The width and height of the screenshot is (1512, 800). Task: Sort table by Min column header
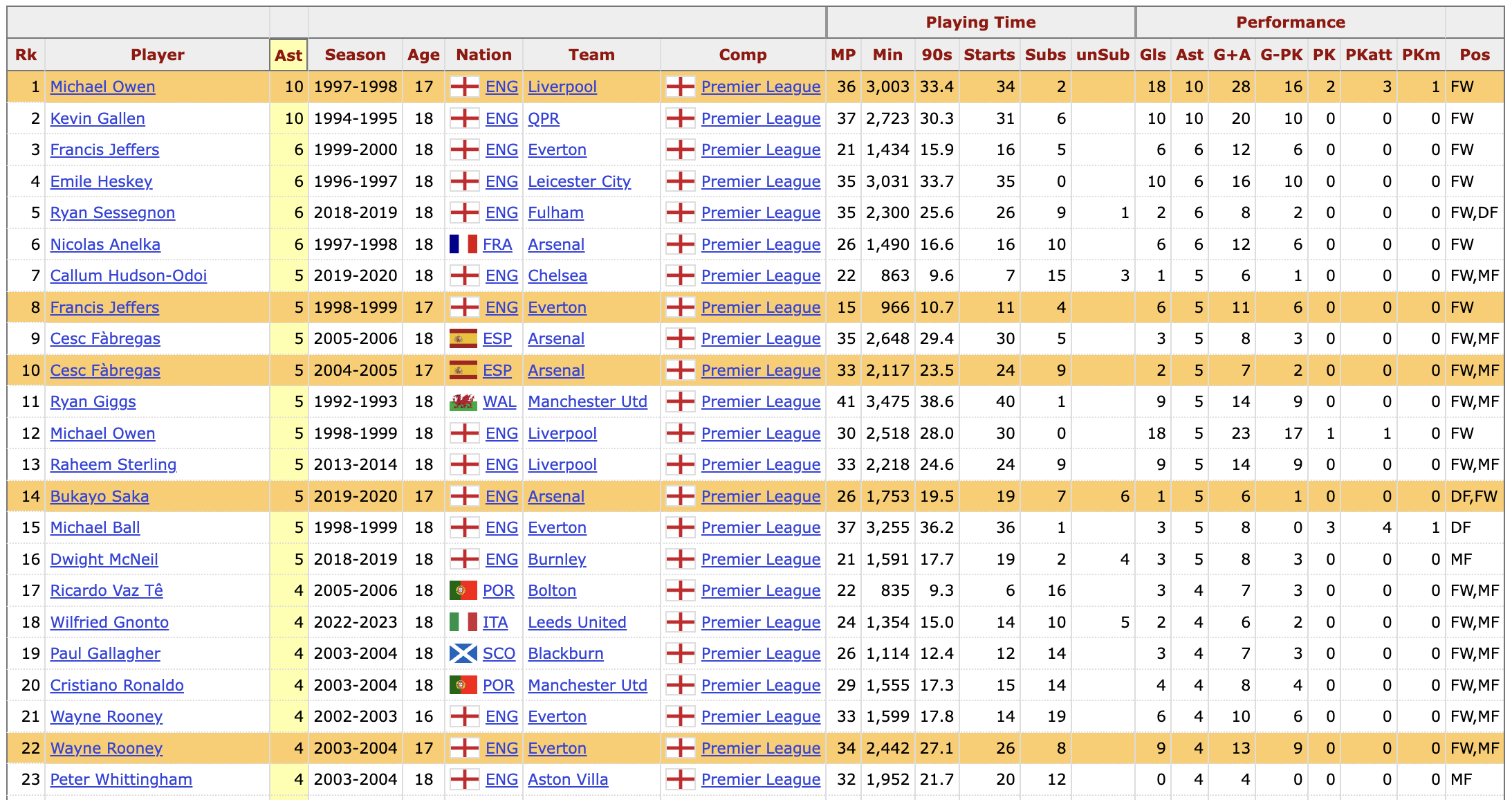pos(887,55)
